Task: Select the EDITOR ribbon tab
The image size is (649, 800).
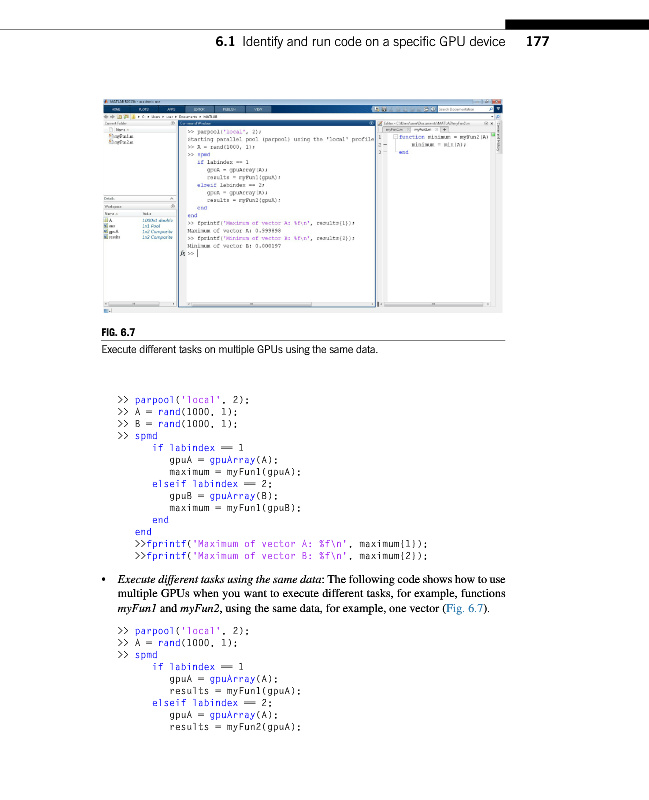Action: [x=199, y=108]
